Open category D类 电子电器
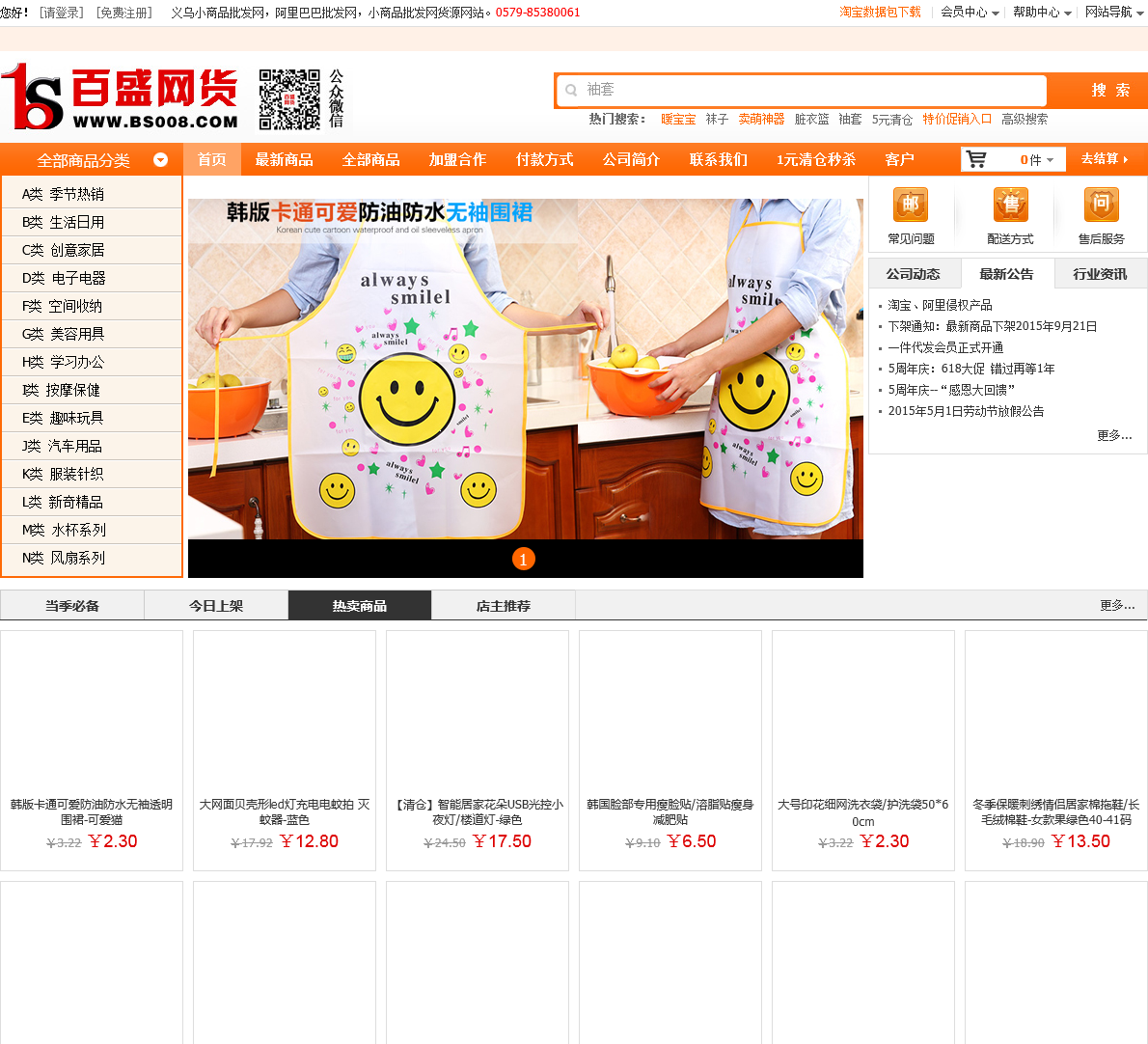Viewport: 1148px width, 1044px height. point(92,278)
